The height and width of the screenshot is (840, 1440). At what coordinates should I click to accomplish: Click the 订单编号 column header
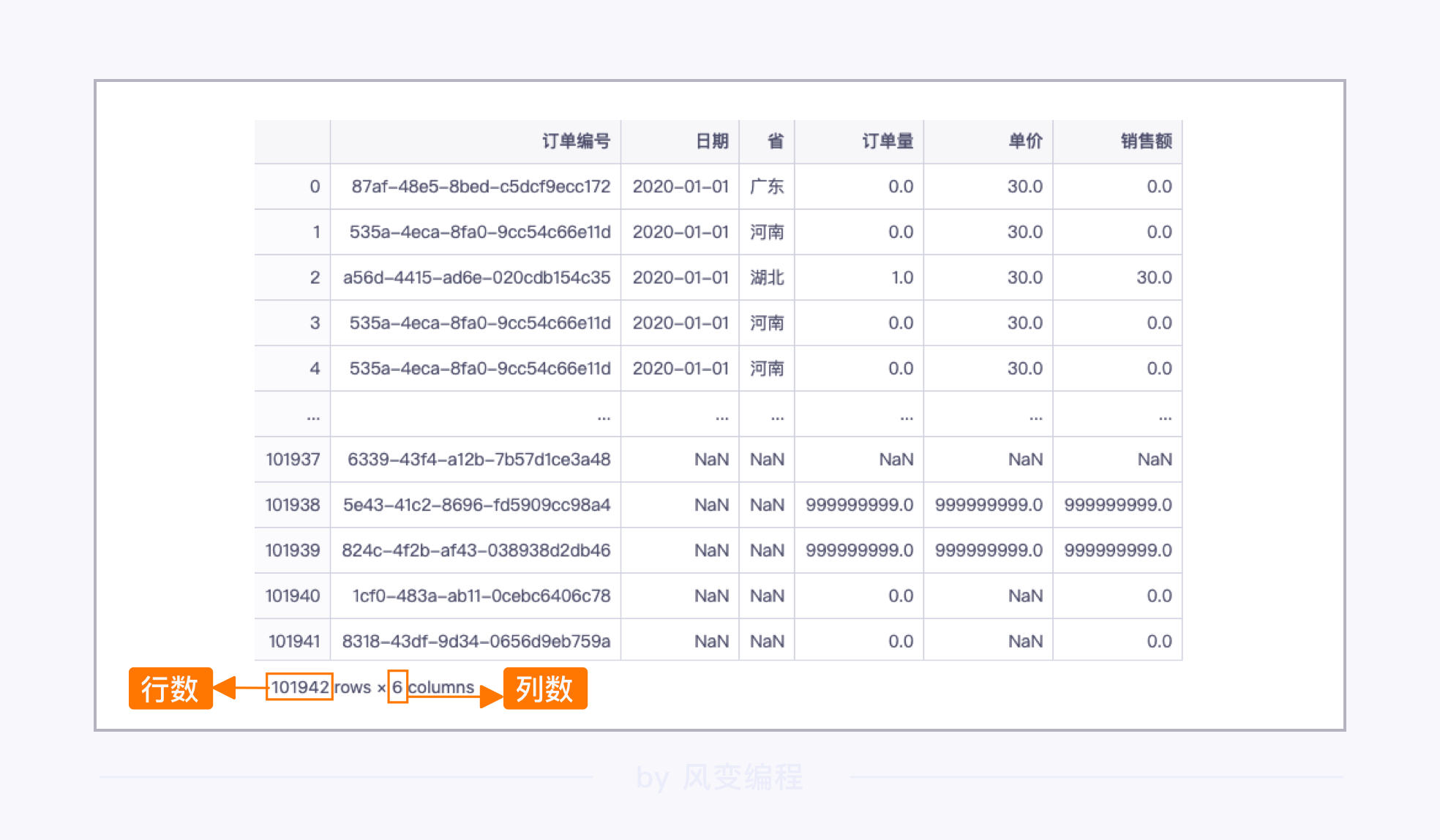point(576,141)
